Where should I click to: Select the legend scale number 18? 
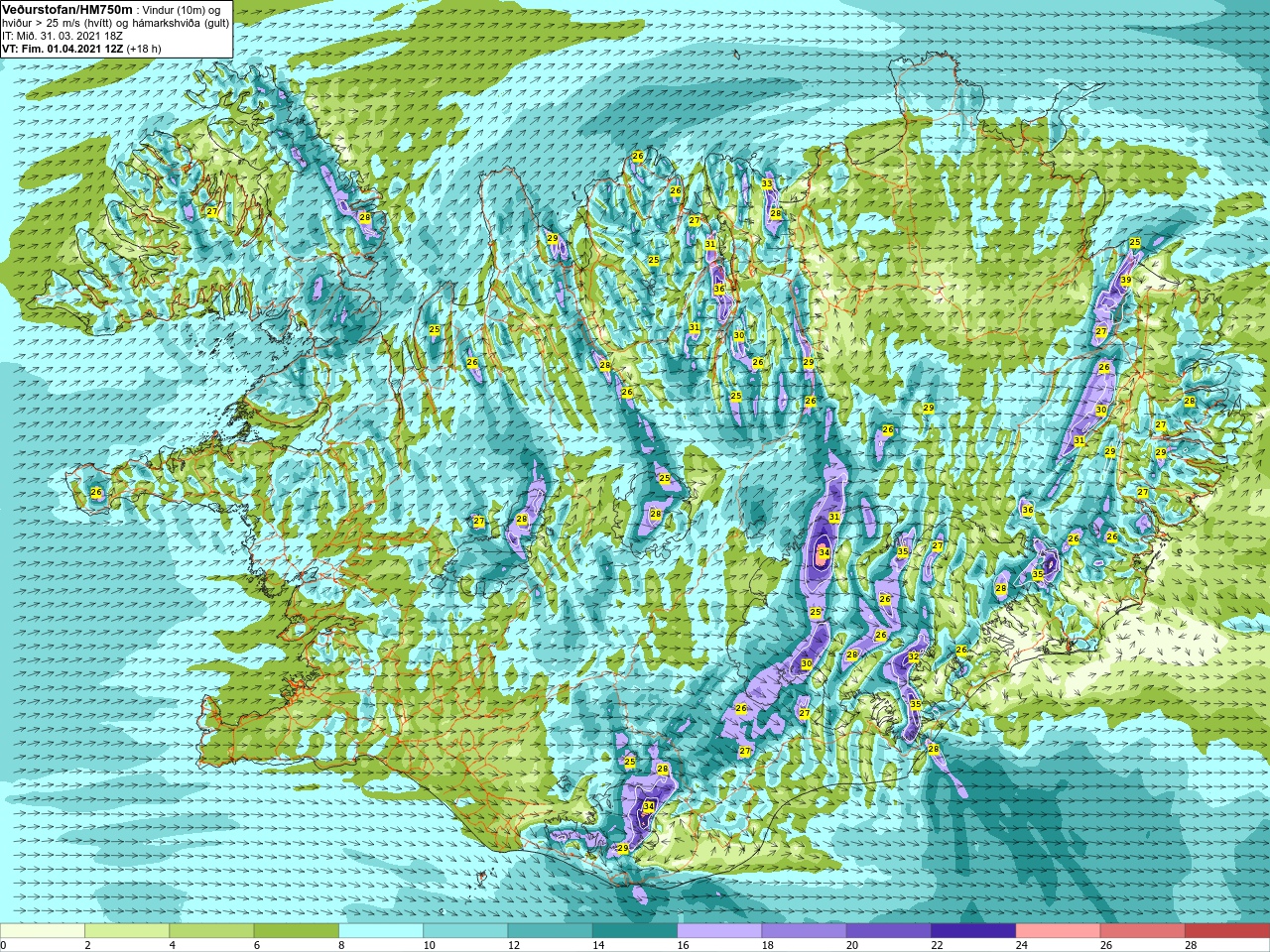(767, 945)
